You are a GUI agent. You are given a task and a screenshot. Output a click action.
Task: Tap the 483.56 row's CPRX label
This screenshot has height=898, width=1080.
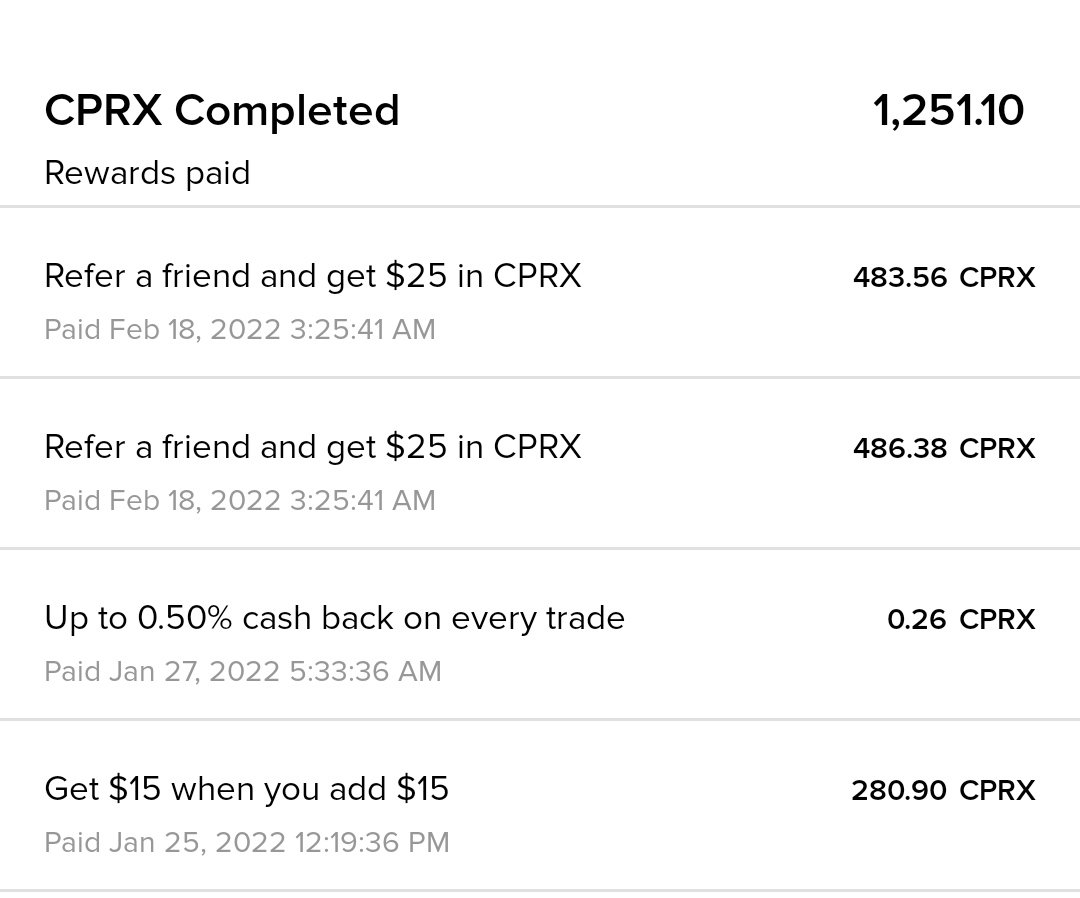997,278
